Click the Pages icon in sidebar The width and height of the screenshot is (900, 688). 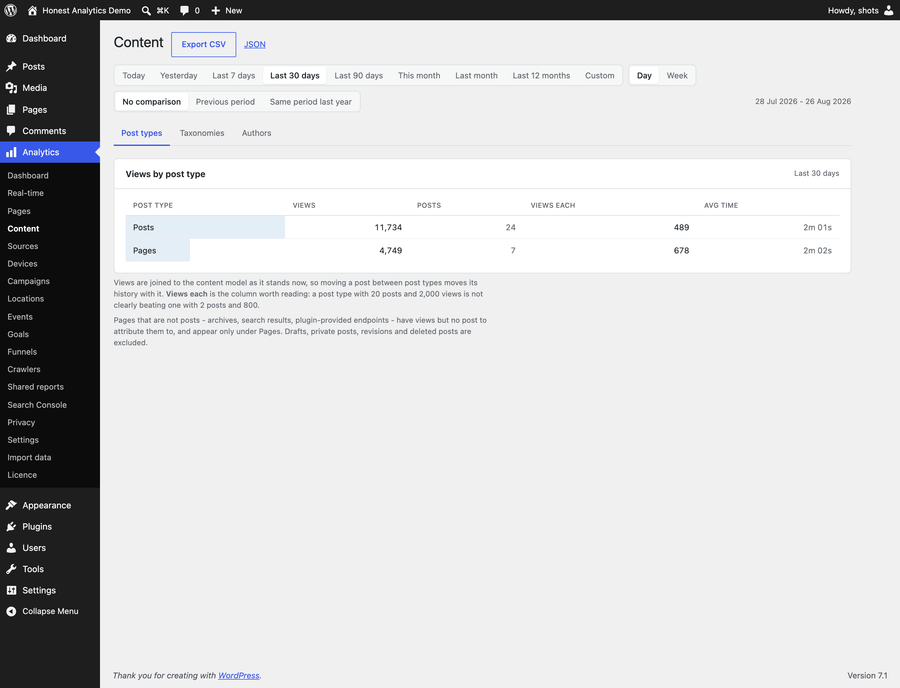[x=11, y=110]
